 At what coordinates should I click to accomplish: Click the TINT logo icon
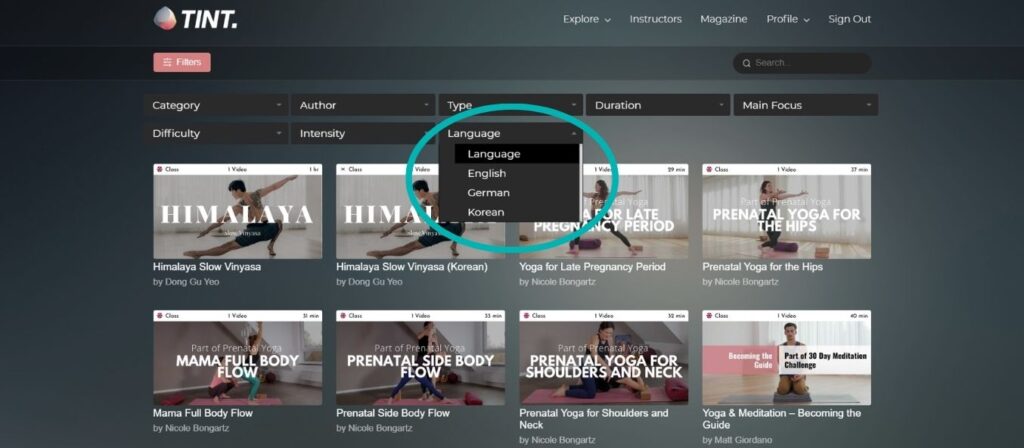164,18
